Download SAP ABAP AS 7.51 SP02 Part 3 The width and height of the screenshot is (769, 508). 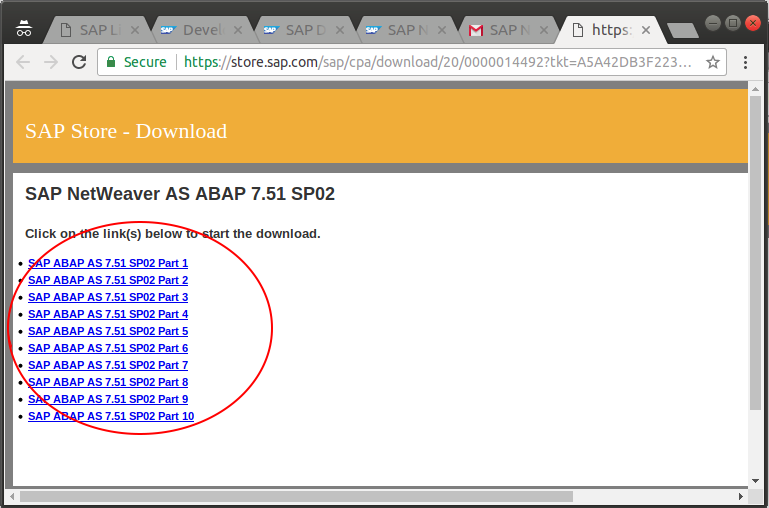pyautogui.click(x=108, y=297)
